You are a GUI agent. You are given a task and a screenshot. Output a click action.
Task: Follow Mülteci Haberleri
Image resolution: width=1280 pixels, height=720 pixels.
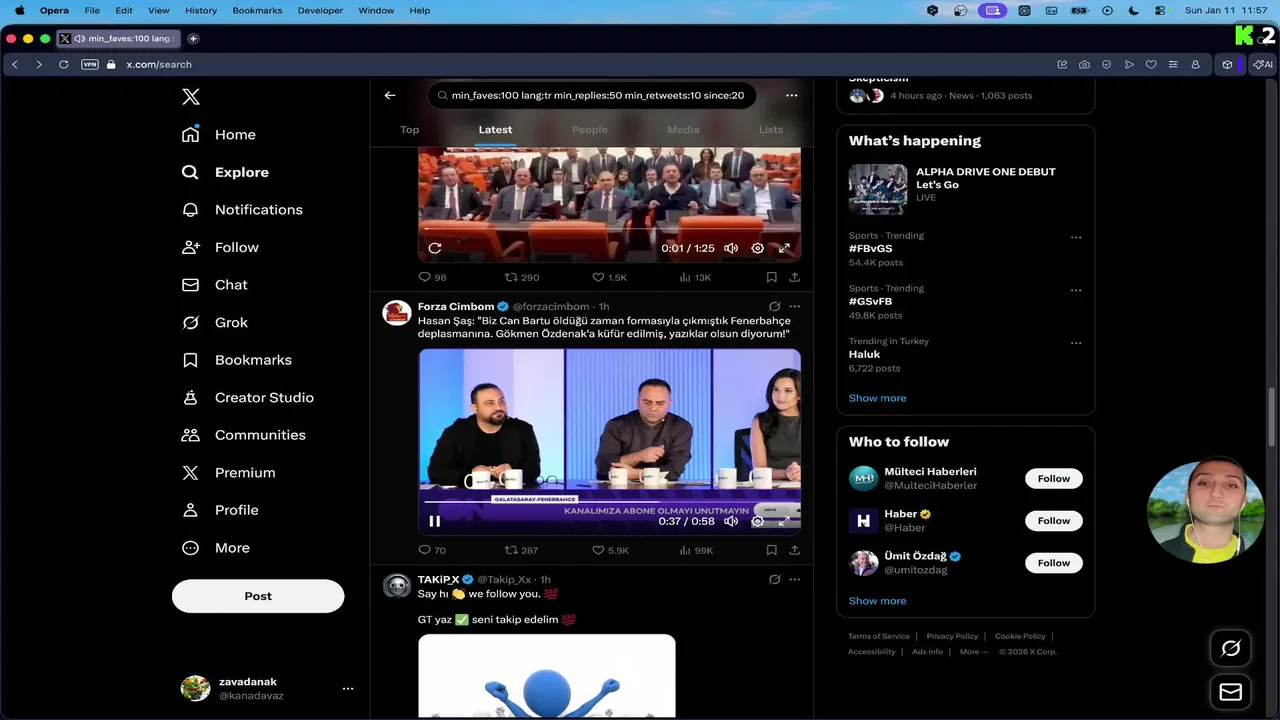(x=1053, y=479)
